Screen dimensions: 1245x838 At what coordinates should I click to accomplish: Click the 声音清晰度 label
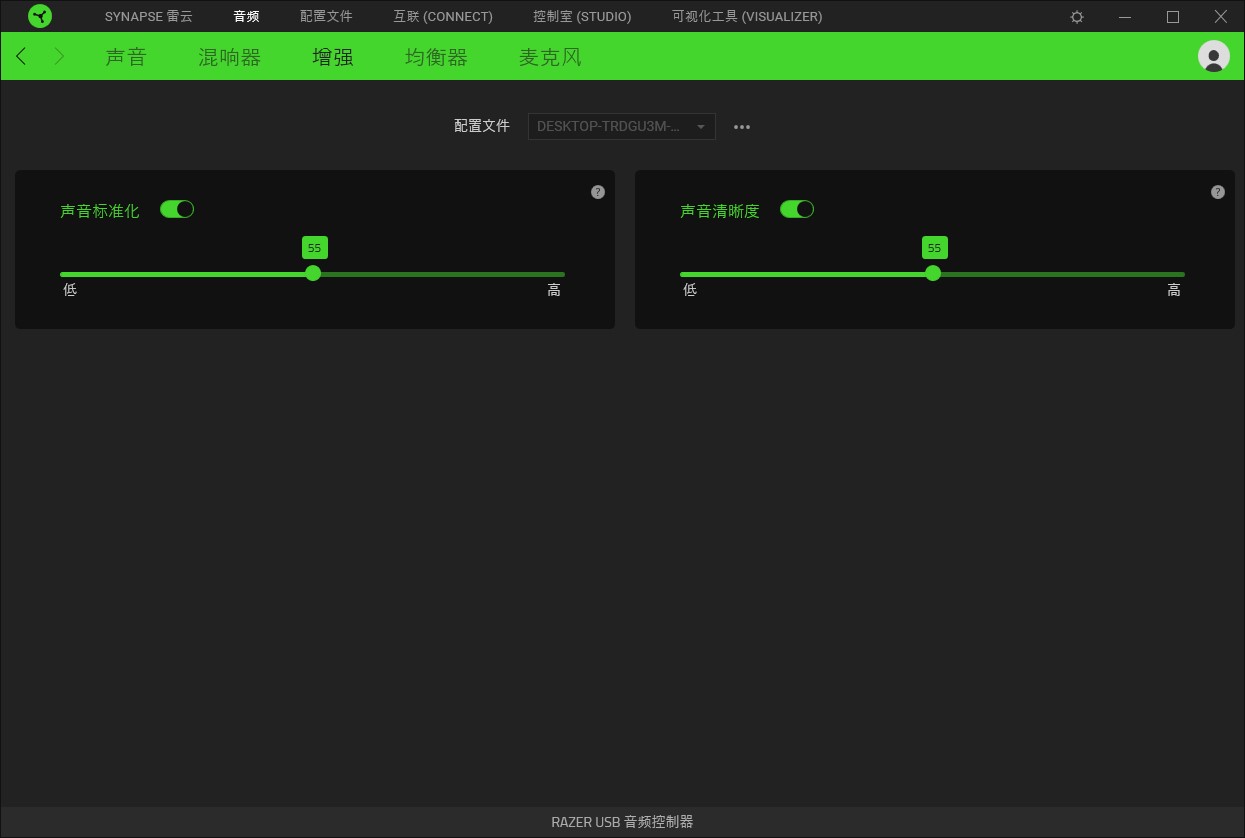pos(720,211)
